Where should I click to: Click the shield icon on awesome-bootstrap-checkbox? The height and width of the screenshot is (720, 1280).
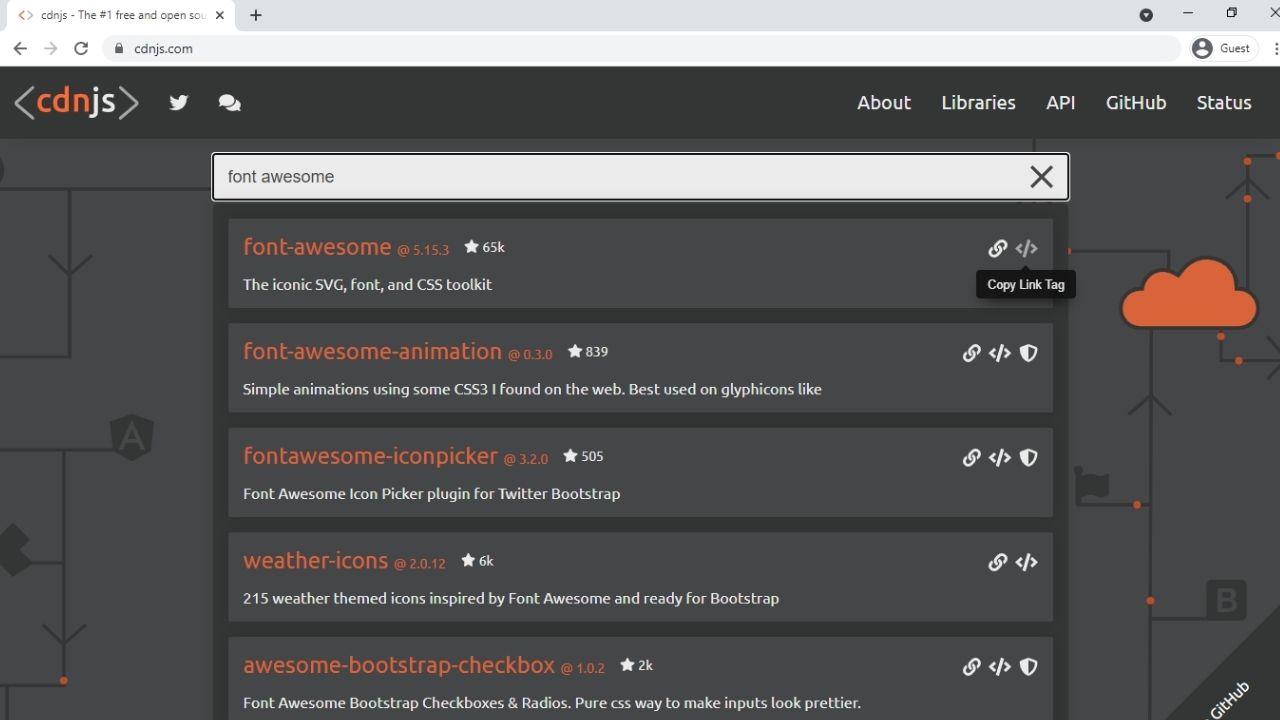click(1027, 667)
